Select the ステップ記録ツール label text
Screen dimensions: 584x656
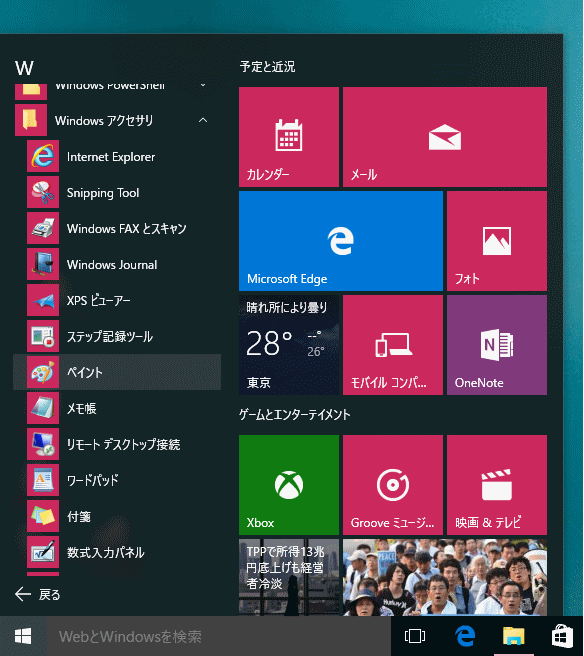click(110, 337)
